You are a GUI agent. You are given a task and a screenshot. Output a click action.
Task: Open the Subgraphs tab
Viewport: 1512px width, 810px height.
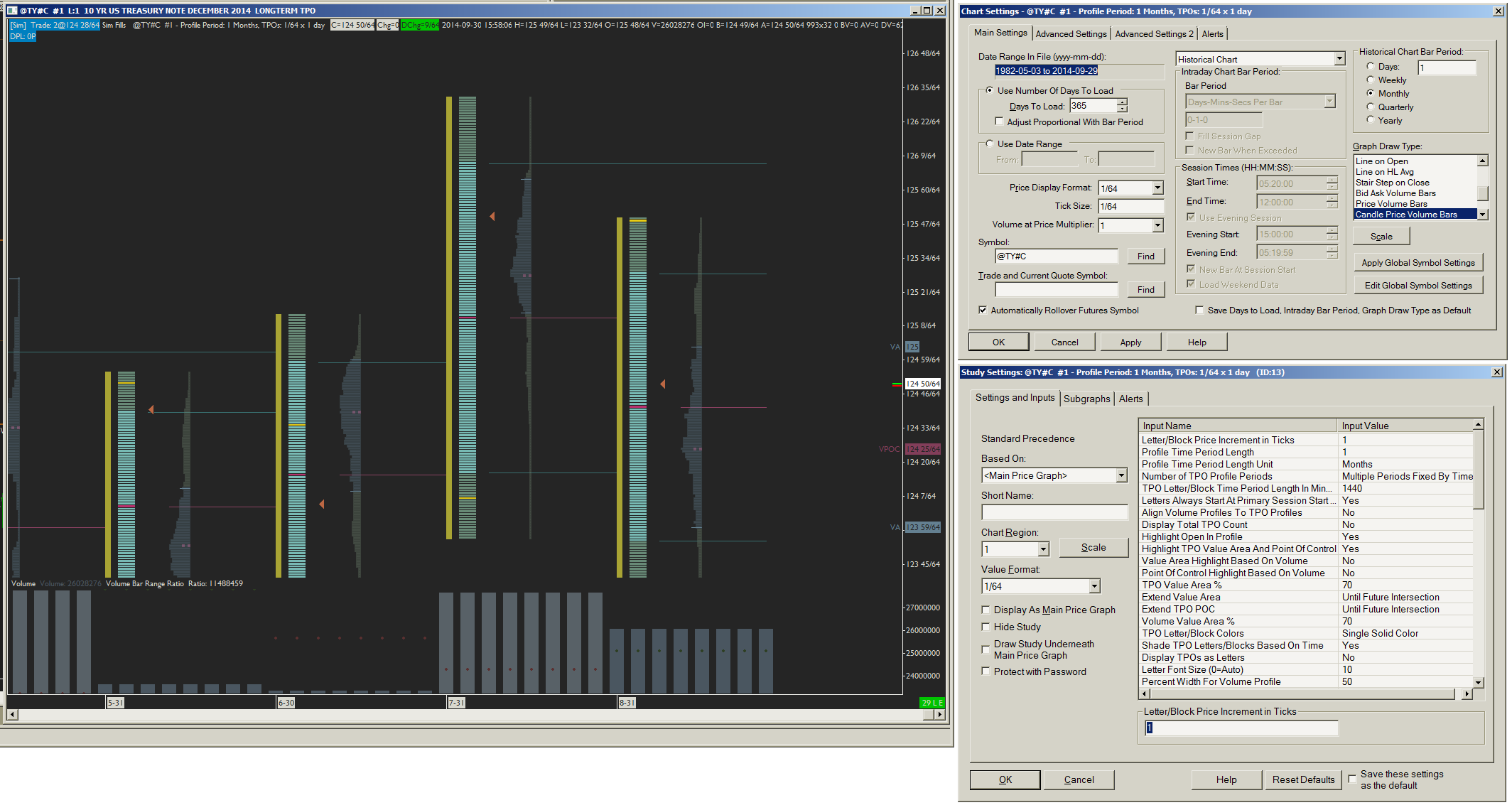pyautogui.click(x=1086, y=399)
